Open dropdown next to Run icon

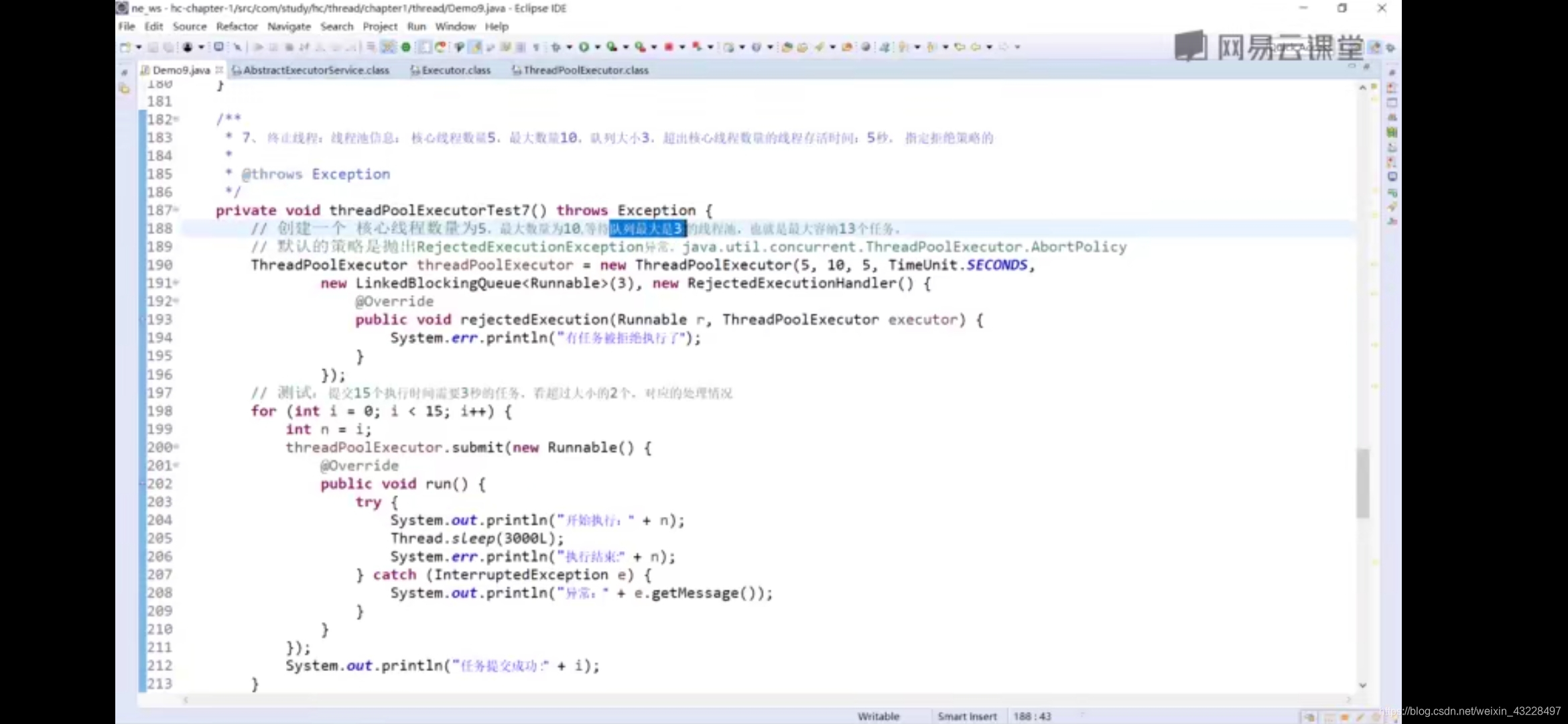597,47
